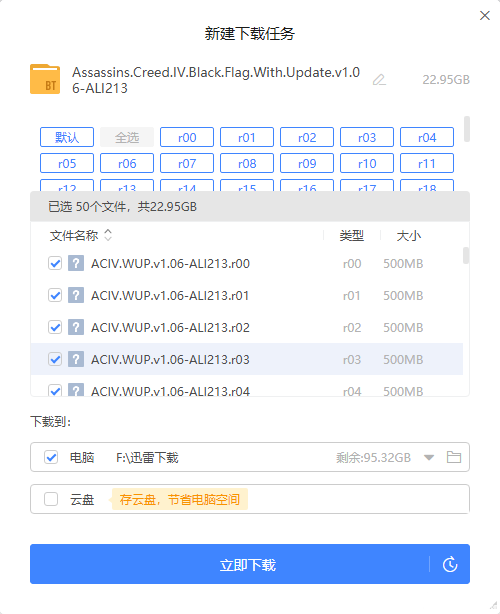Click the 类型 column header

352,235
